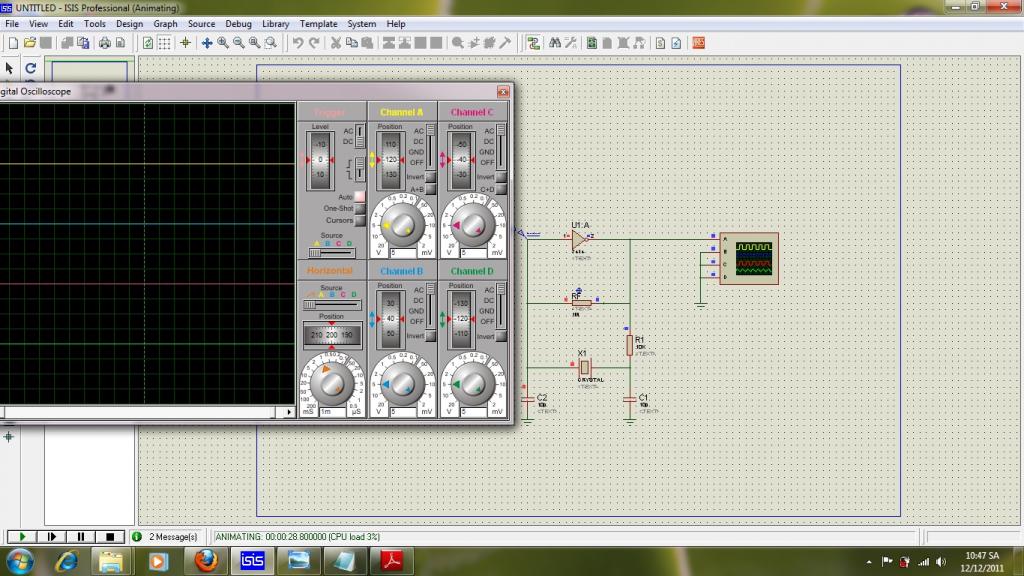The image size is (1024, 576).
Task: Click the Undo arrow in toolbar
Action: [298, 43]
